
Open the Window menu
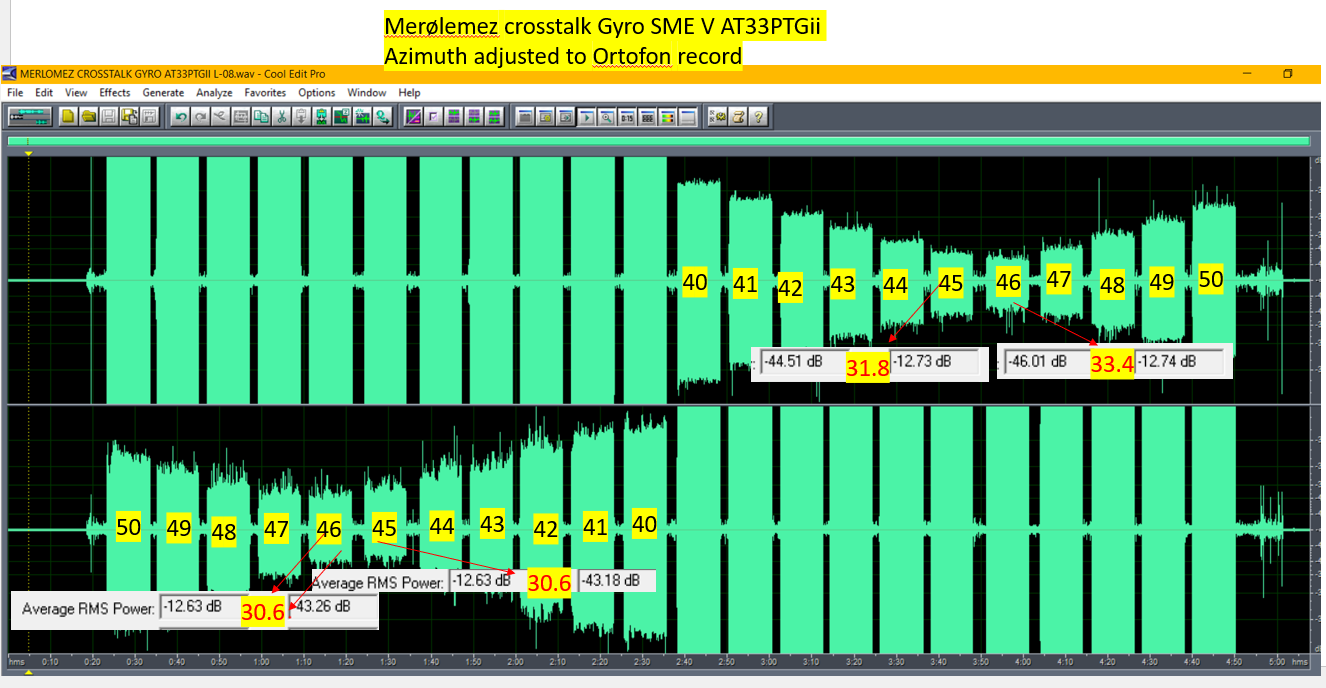pyautogui.click(x=367, y=93)
